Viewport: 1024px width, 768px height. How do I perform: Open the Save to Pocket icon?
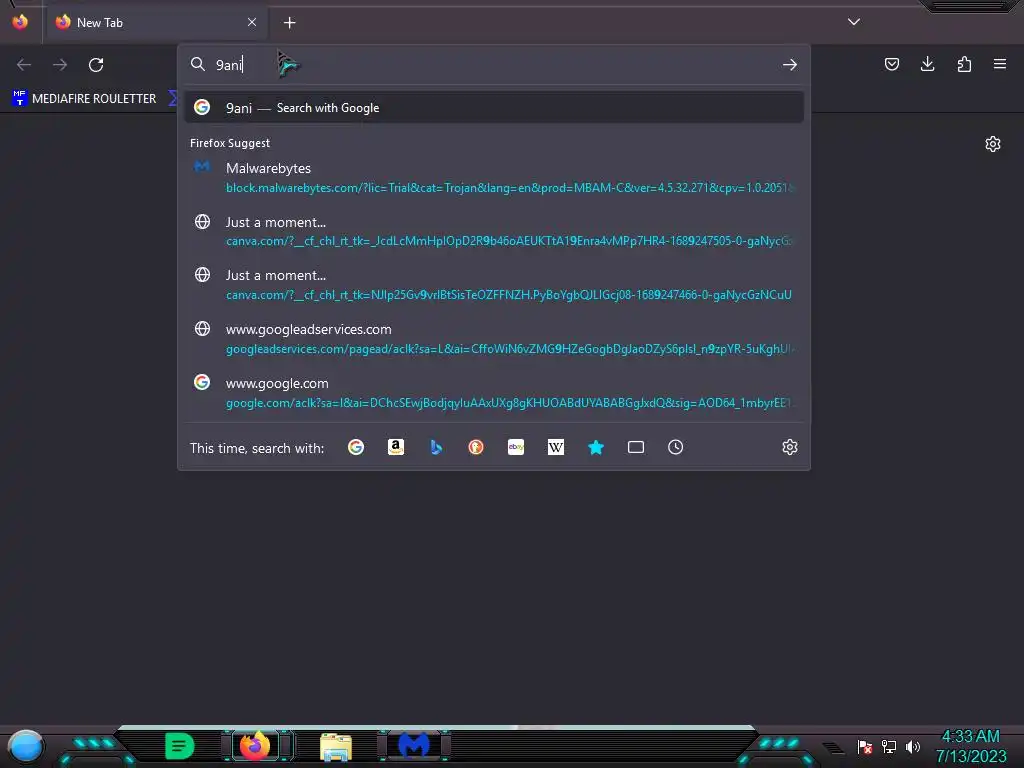click(891, 64)
